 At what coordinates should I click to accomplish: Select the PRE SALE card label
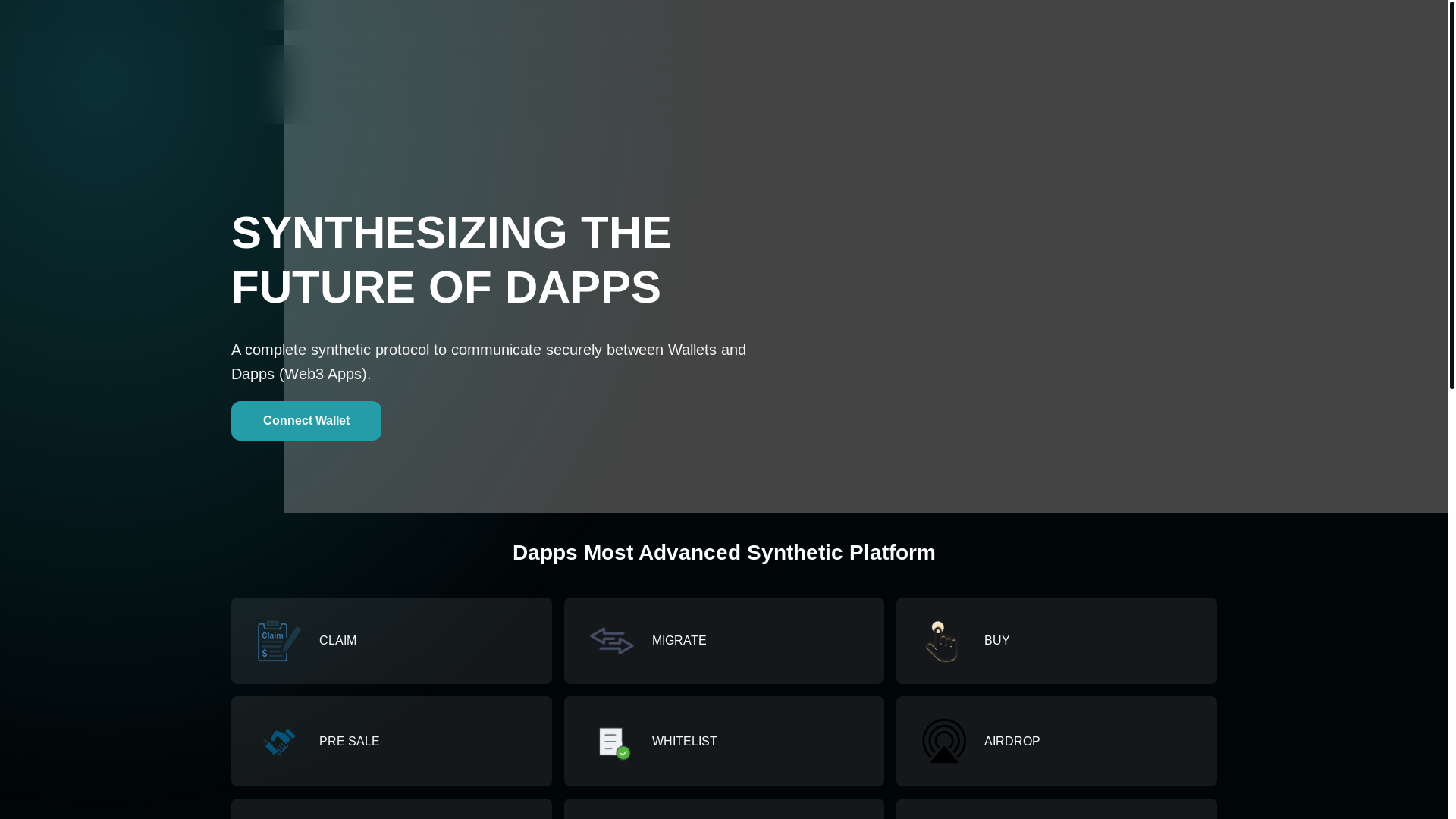(x=349, y=742)
